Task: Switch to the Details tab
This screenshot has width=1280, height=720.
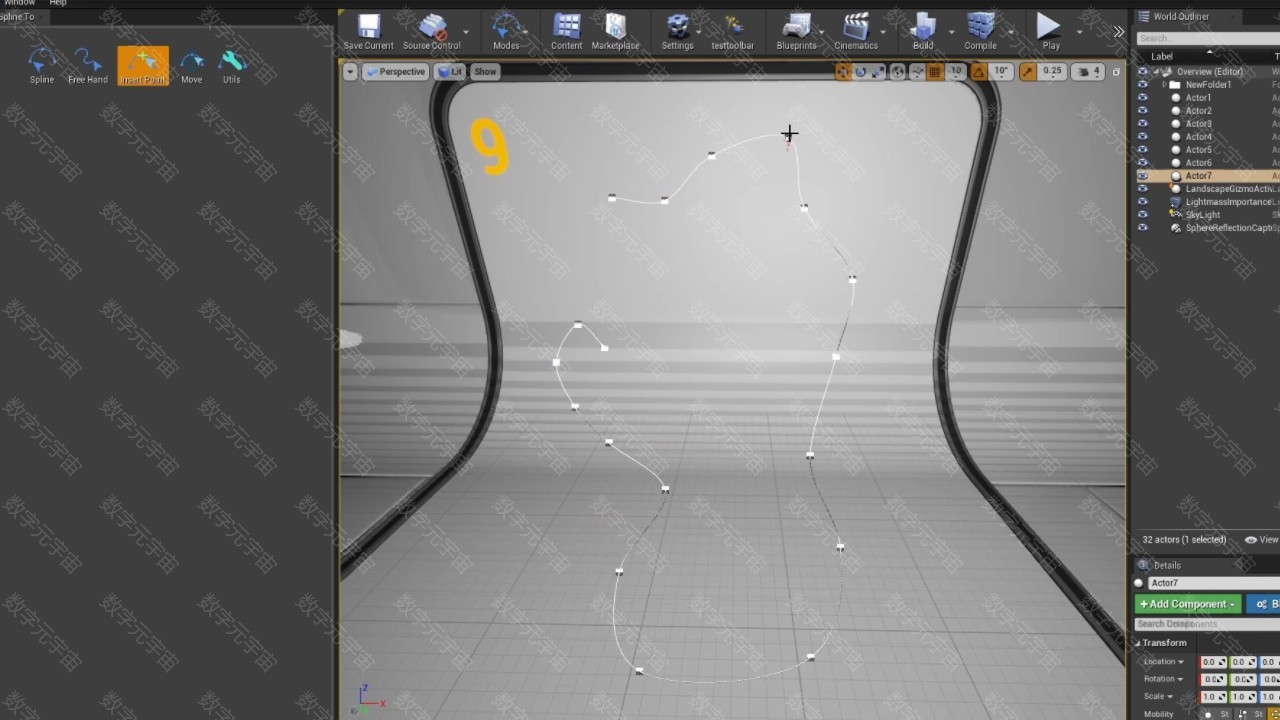Action: [1167, 565]
